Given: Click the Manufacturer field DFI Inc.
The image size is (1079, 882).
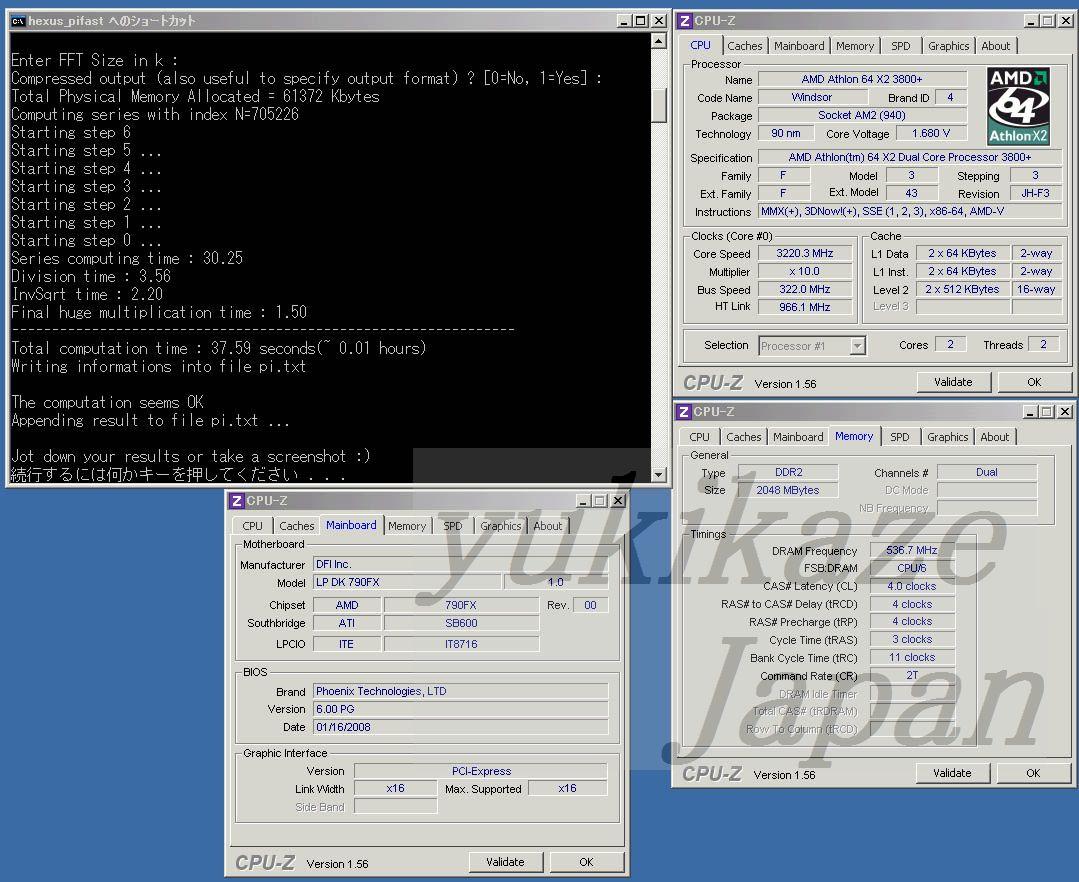Looking at the screenshot, I should coord(460,564).
